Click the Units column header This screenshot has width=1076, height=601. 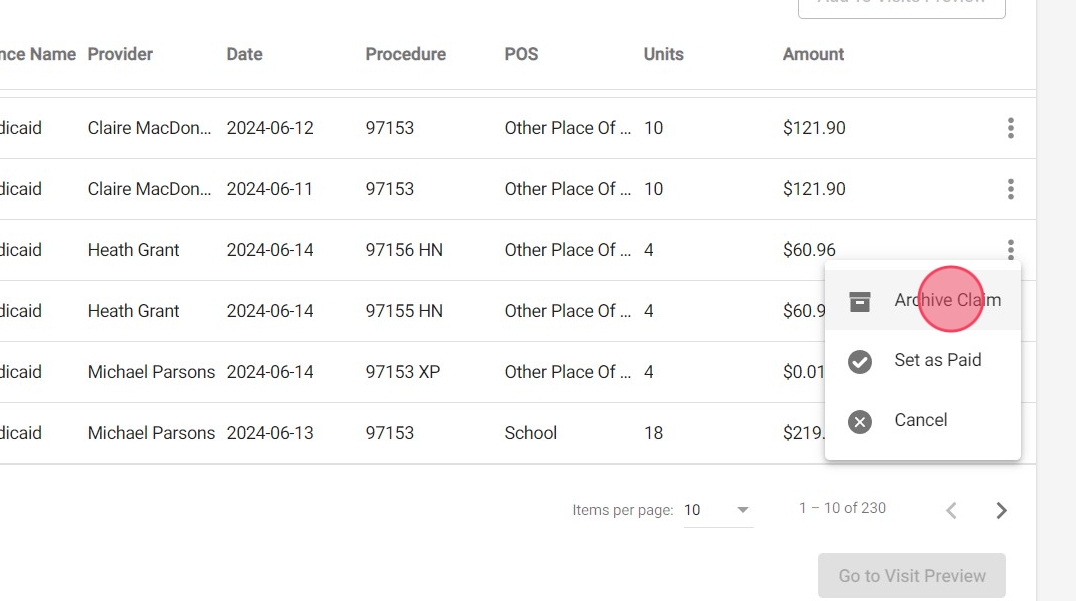[663, 54]
